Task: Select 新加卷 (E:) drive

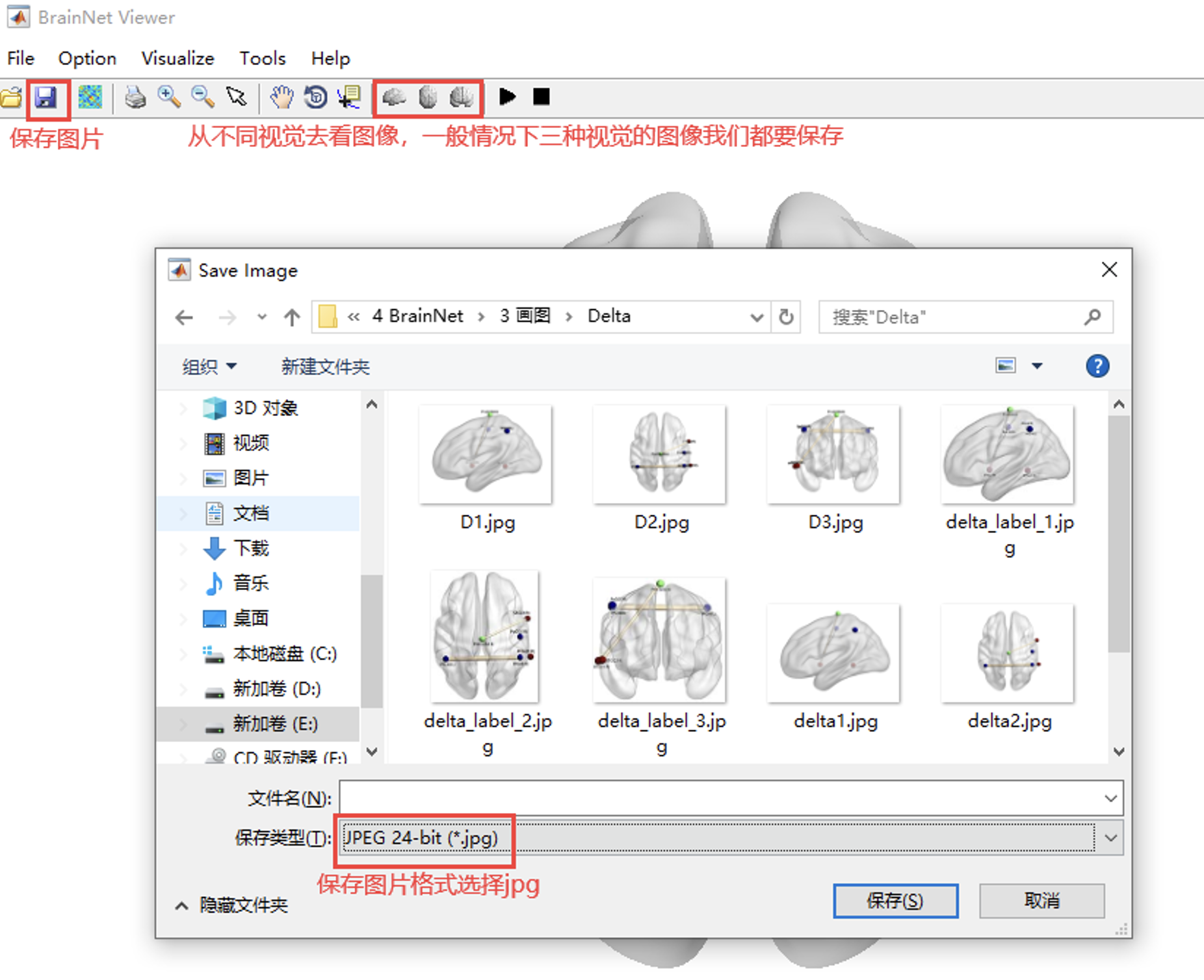Action: pyautogui.click(x=258, y=723)
